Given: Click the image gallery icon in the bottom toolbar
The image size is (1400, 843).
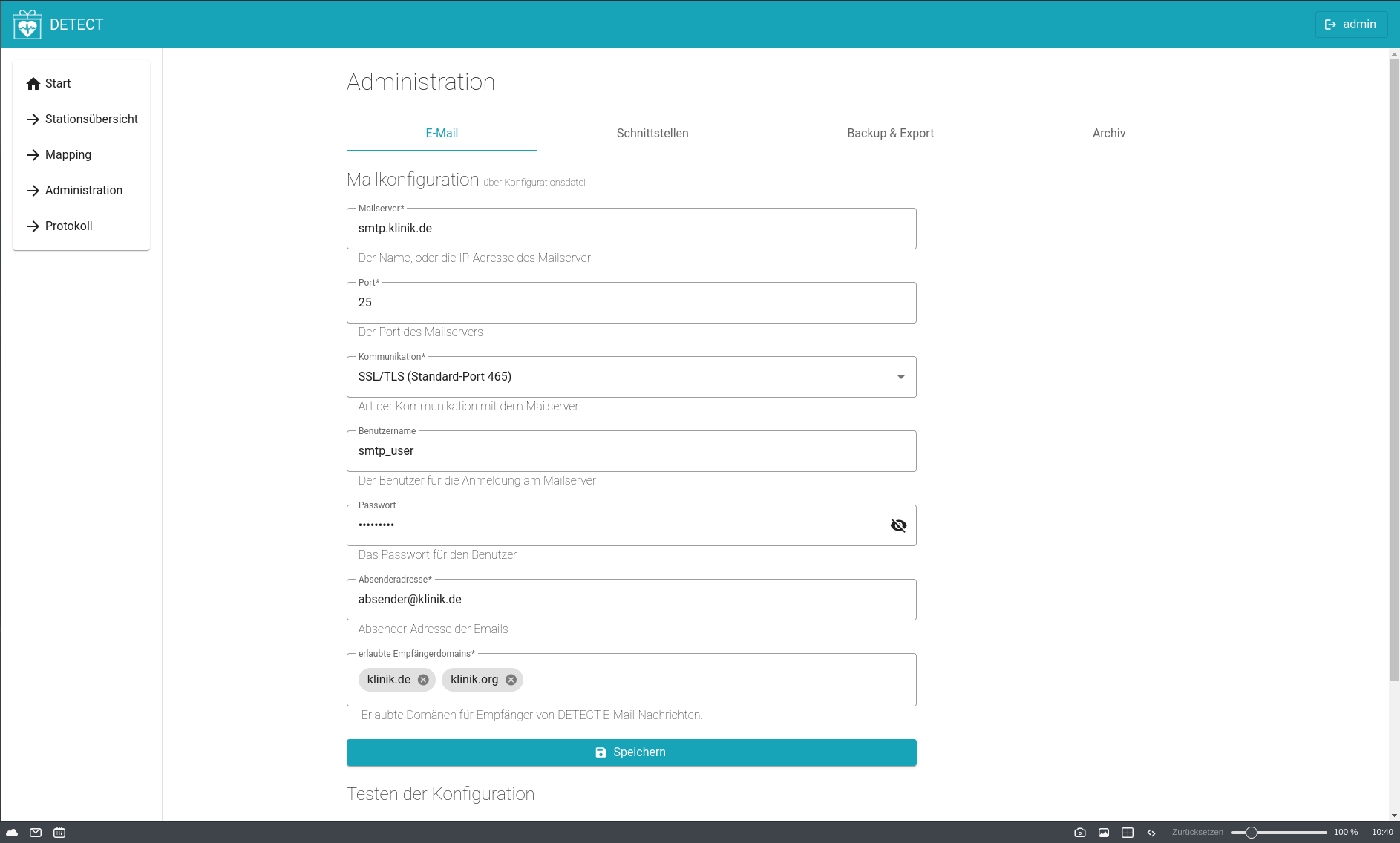Looking at the screenshot, I should tap(1104, 832).
